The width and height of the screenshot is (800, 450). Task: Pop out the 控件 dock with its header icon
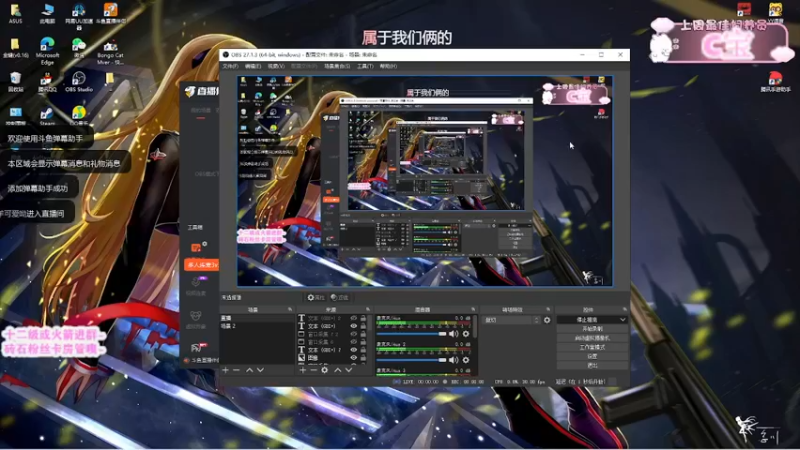coord(624,309)
